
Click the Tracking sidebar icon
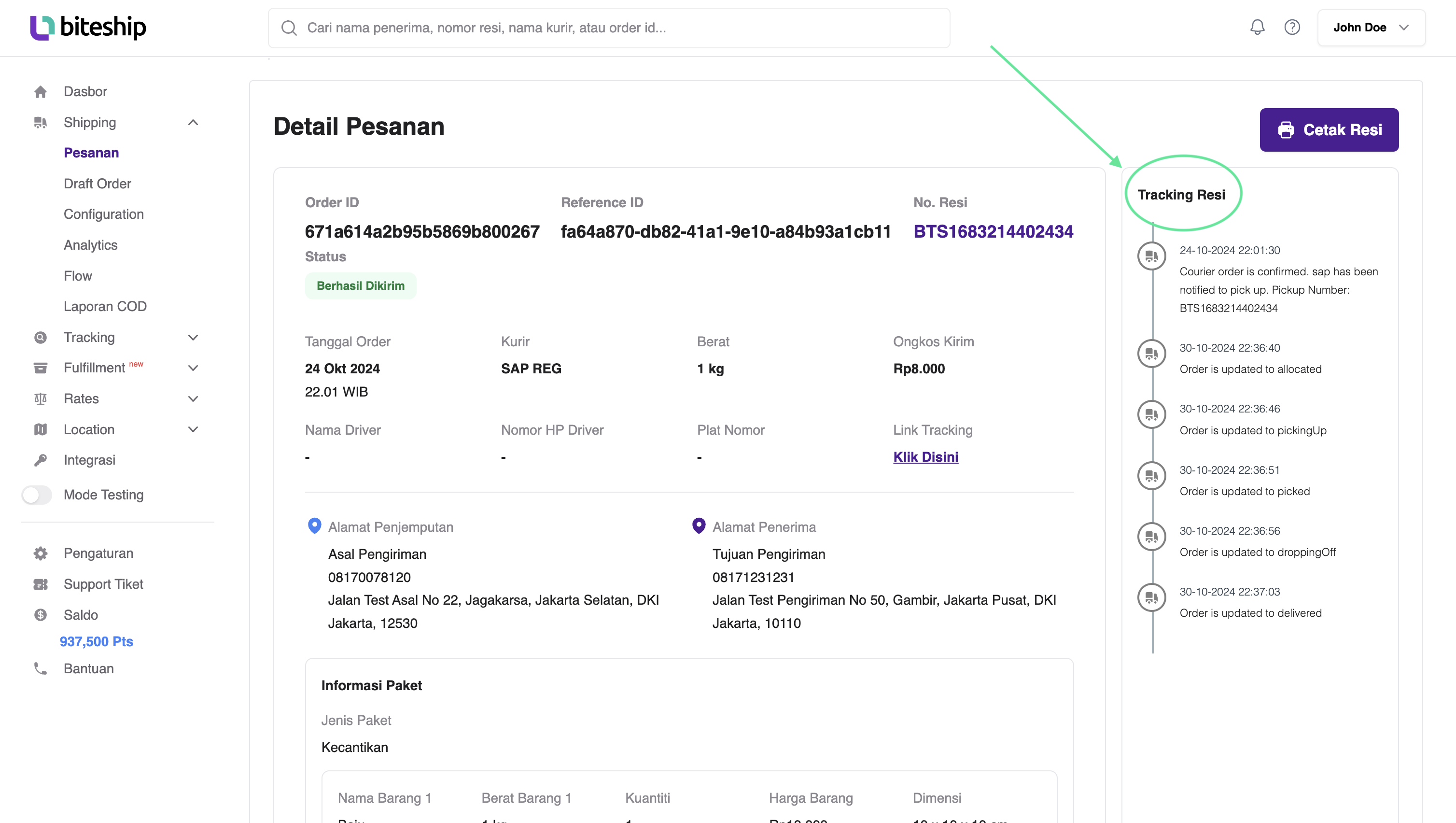click(x=40, y=338)
